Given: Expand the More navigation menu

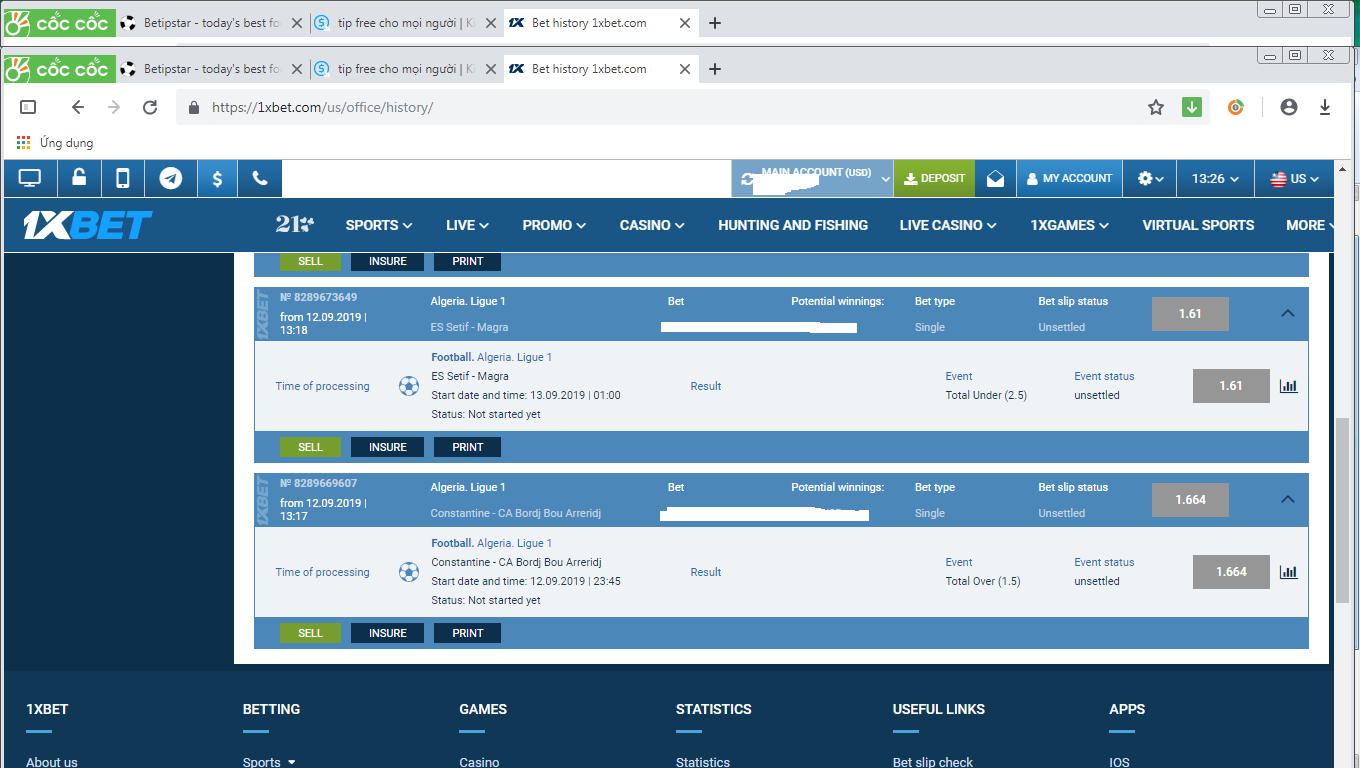Looking at the screenshot, I should tap(1310, 225).
